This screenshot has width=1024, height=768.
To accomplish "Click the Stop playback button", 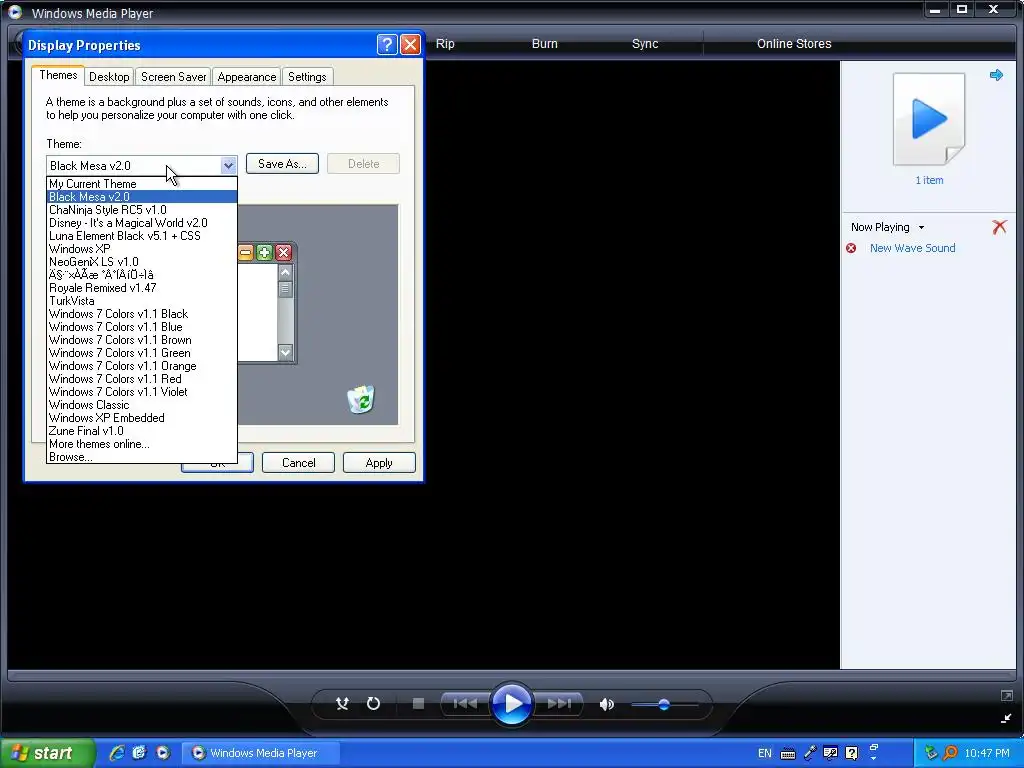I will (x=419, y=703).
